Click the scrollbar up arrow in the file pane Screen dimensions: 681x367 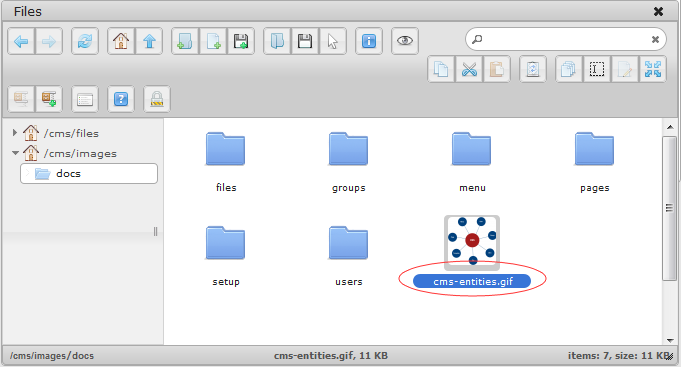(x=670, y=127)
